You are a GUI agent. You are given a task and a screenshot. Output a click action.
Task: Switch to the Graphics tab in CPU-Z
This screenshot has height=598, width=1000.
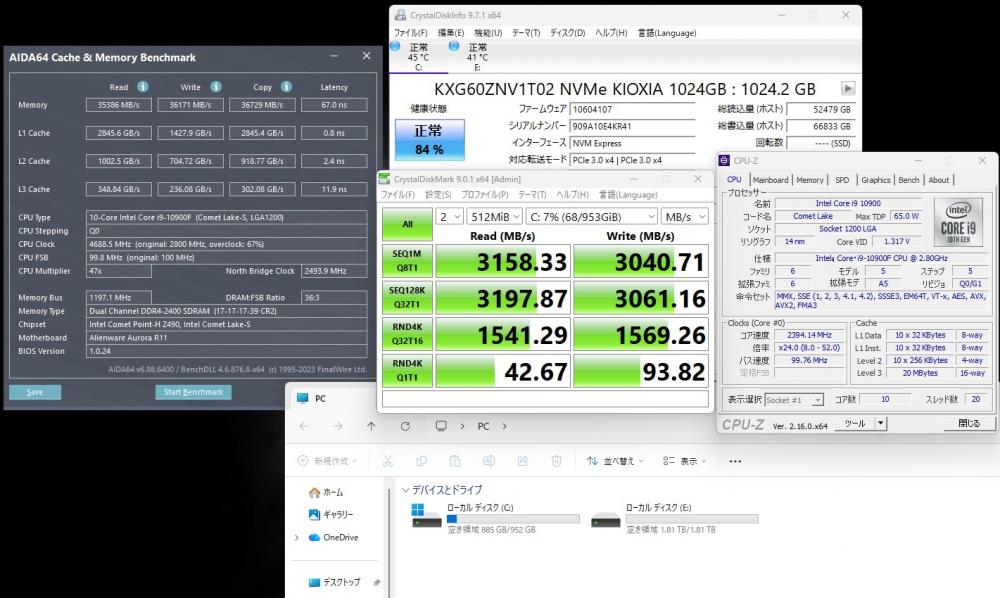[876, 180]
